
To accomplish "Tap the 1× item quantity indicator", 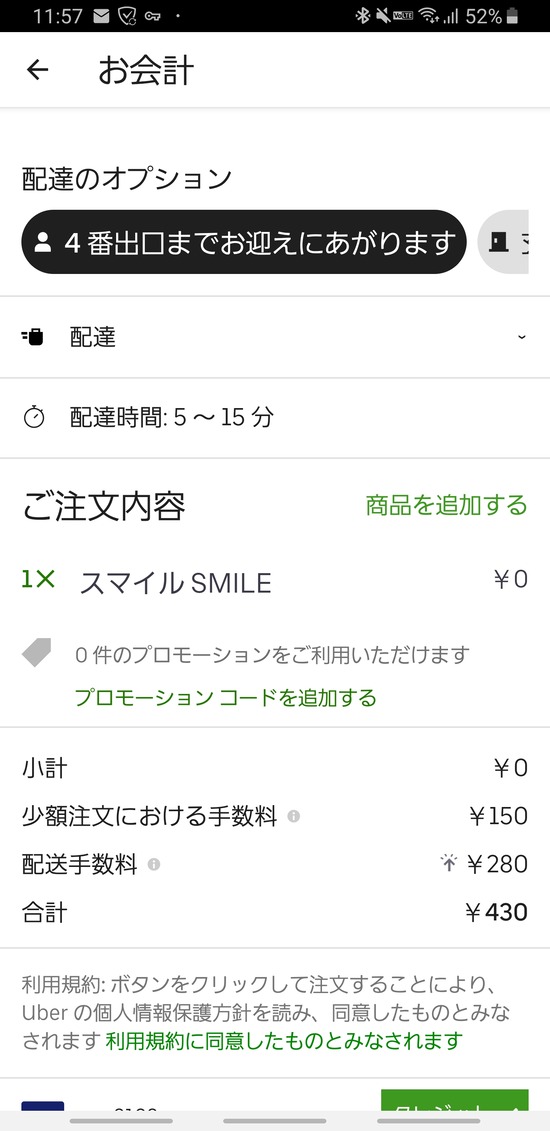I will (x=38, y=579).
